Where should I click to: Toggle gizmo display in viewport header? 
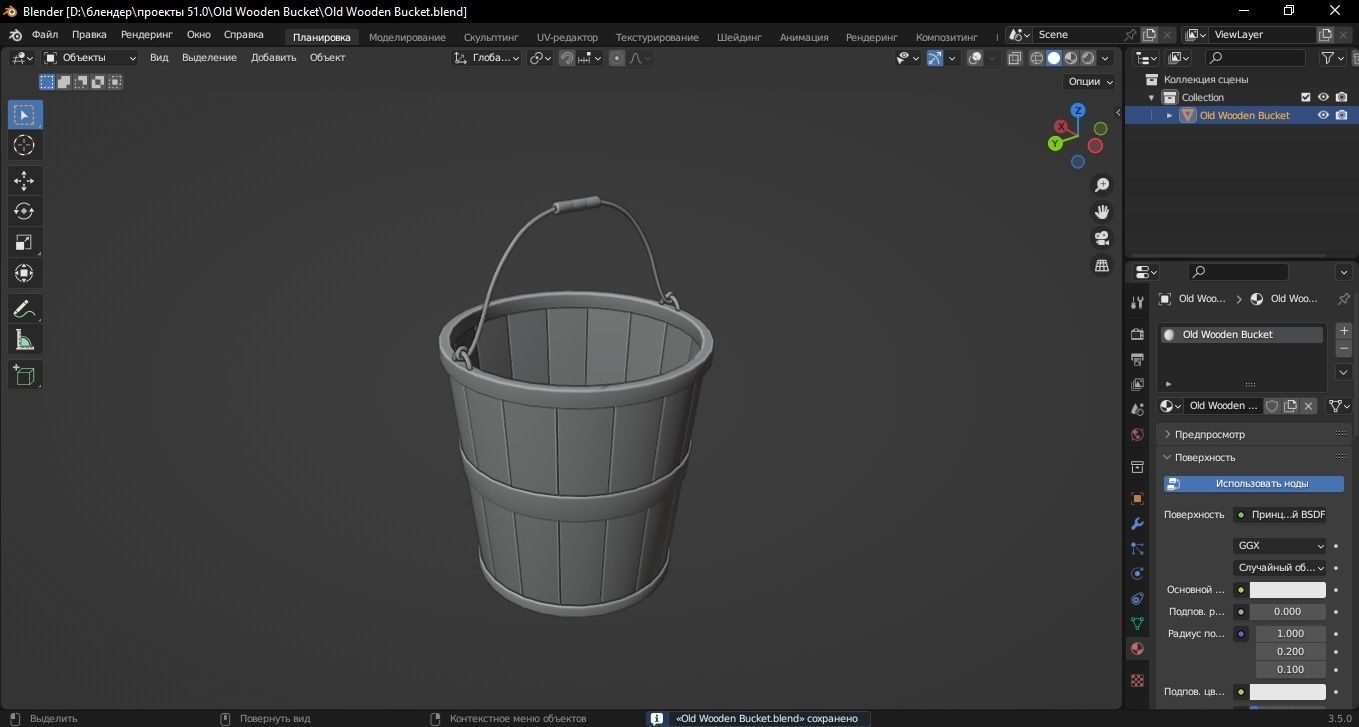click(x=934, y=58)
